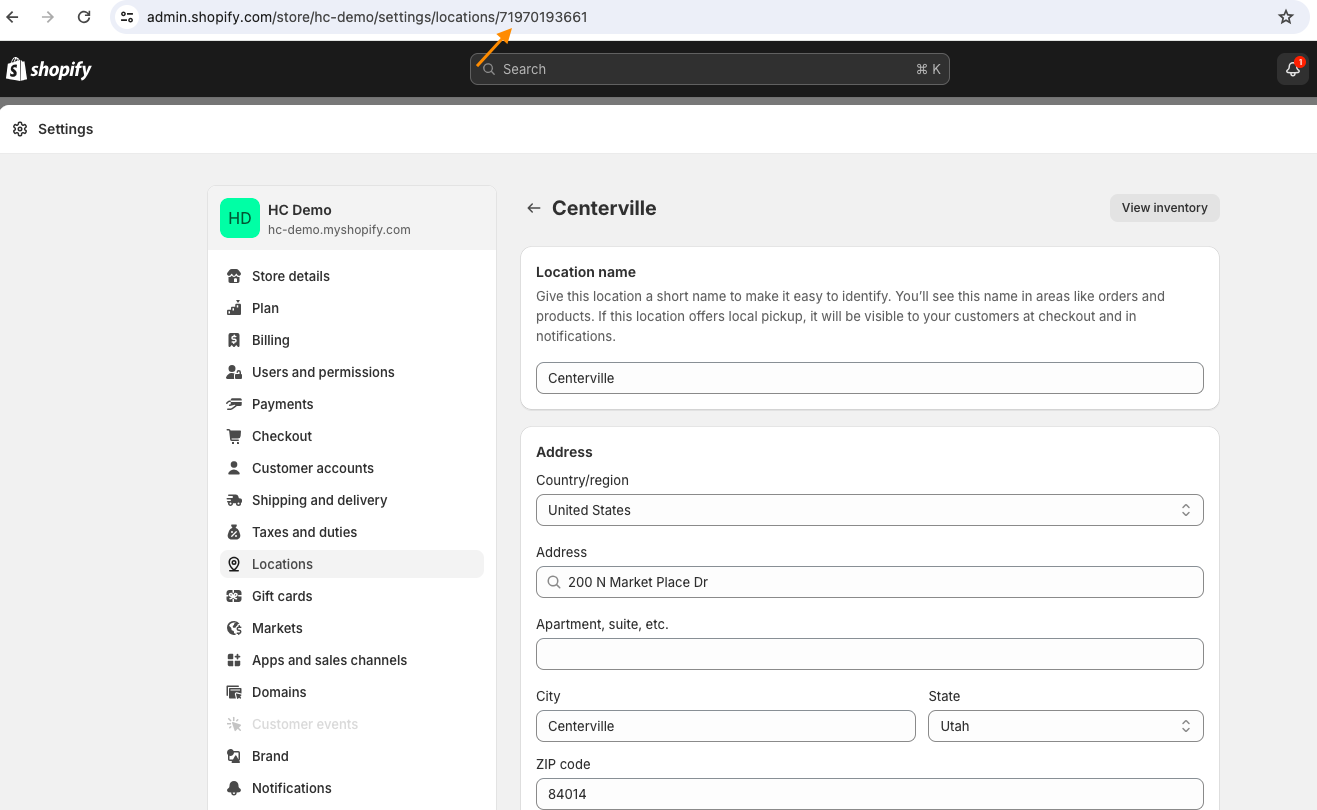Click the View inventory button

tap(1164, 208)
